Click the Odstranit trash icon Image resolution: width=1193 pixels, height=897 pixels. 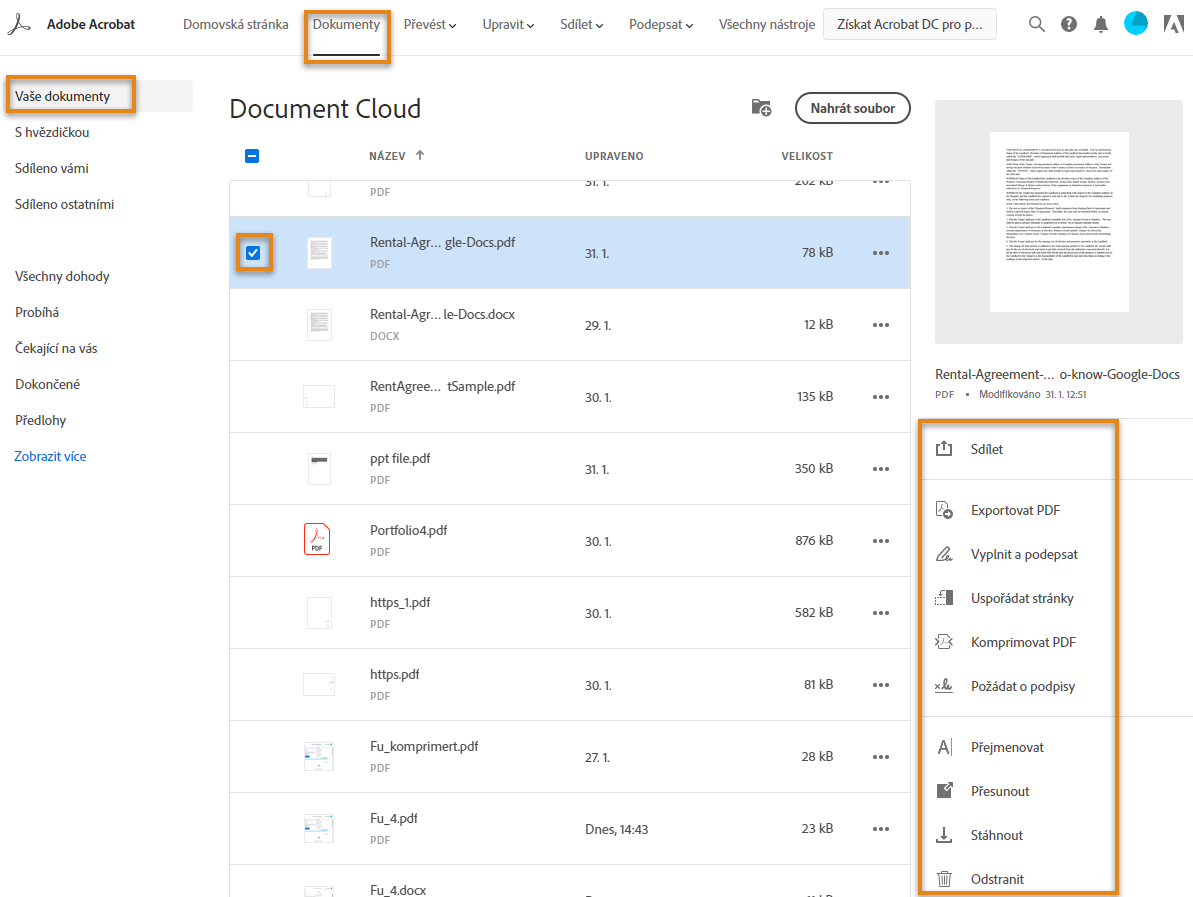(x=944, y=879)
